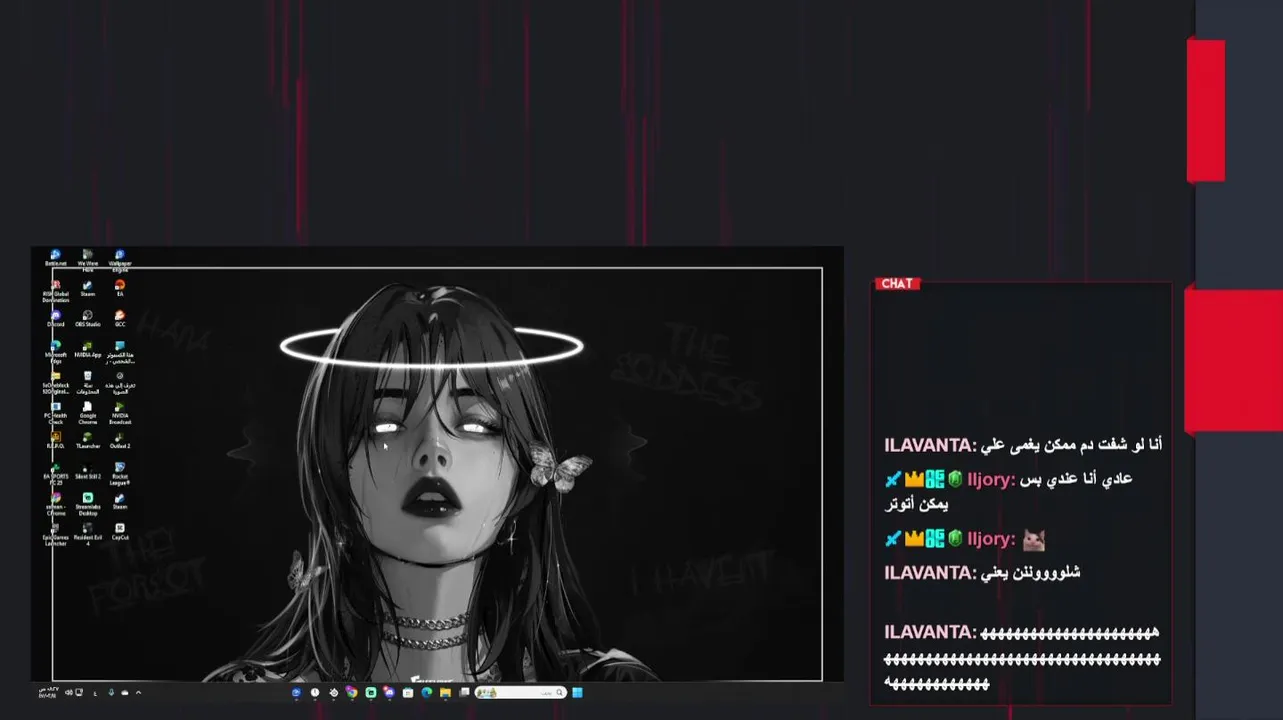The width and height of the screenshot is (1283, 720).
Task: Open the CapCut desktop shortcut
Action: click(119, 531)
